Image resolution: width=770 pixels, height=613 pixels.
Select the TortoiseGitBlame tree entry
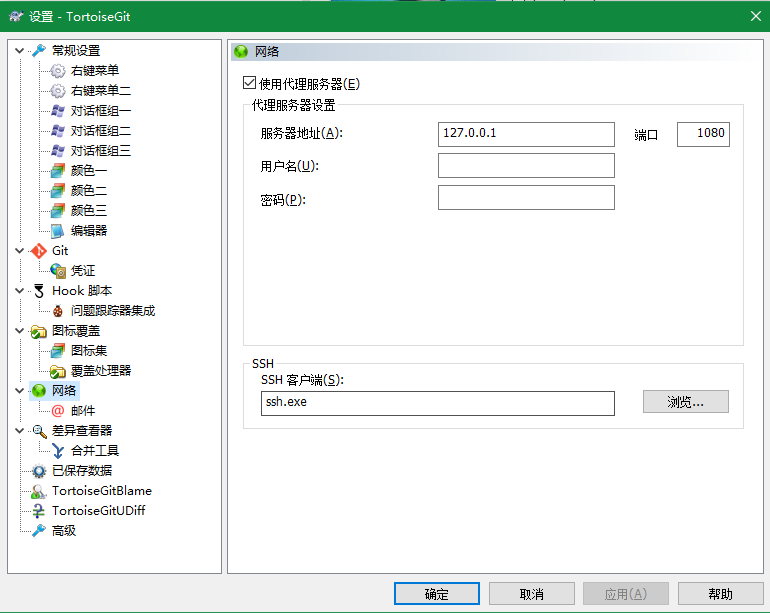(x=102, y=491)
